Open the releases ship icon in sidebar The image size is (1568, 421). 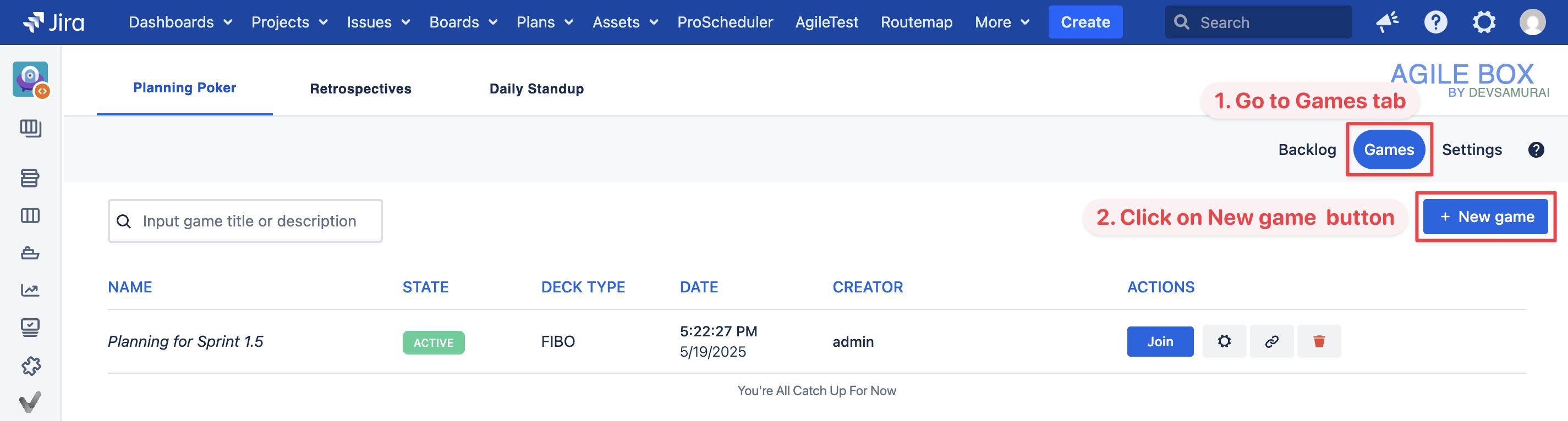30,253
